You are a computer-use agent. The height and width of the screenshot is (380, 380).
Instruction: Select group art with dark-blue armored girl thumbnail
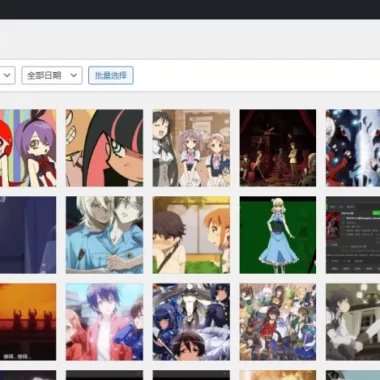pyautogui.click(x=191, y=322)
